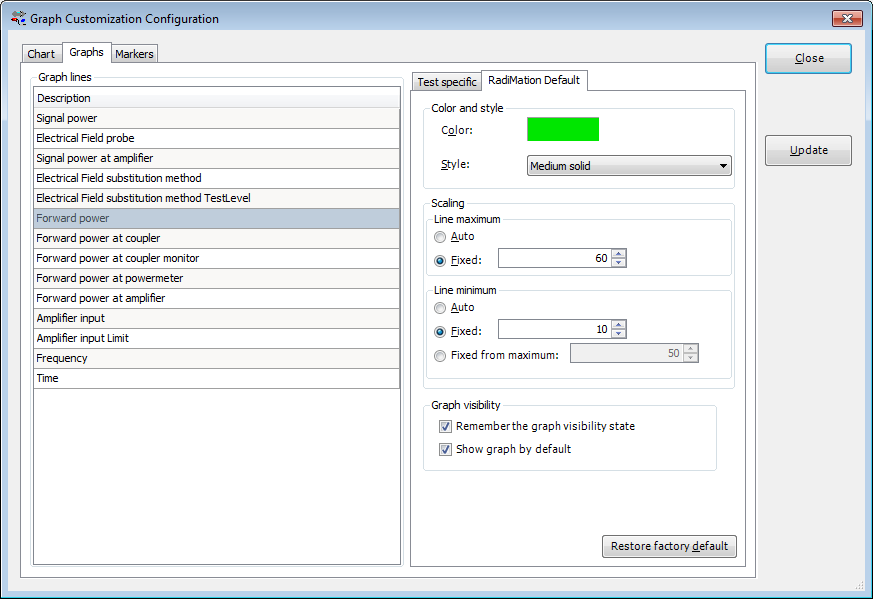The height and width of the screenshot is (599, 873).
Task: Select the Amplifier input row
Action: tap(217, 318)
